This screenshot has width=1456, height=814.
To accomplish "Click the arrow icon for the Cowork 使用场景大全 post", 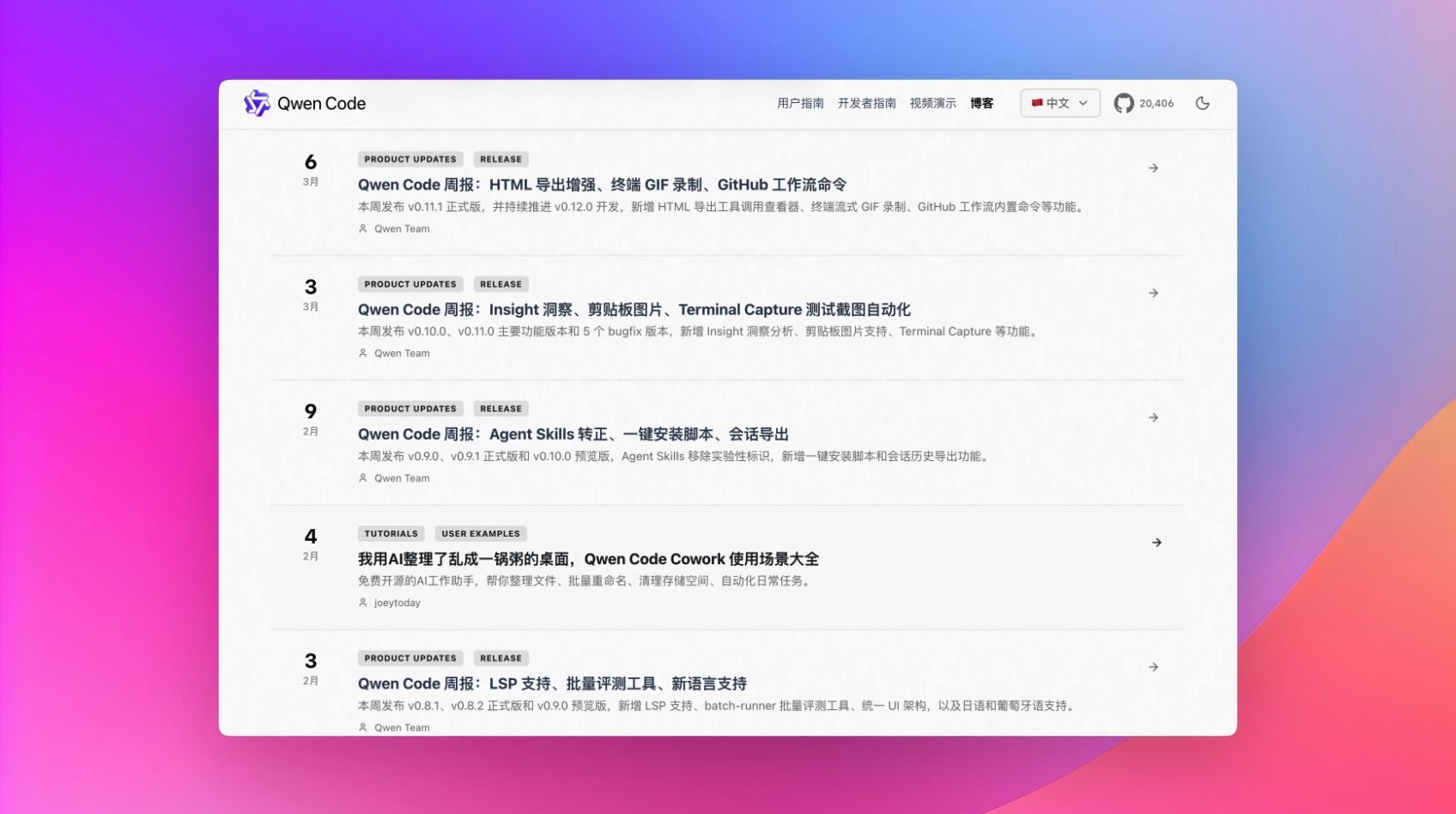I will (1157, 543).
